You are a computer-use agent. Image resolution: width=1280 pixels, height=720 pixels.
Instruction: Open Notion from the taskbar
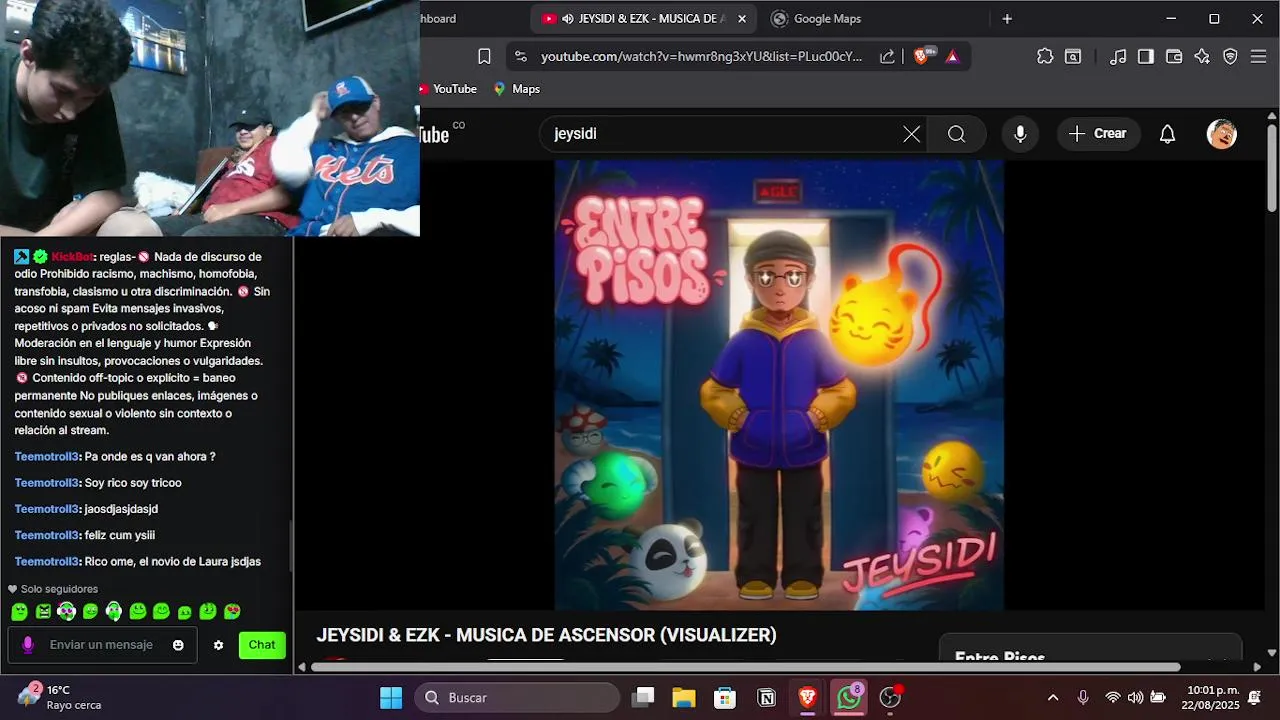pos(766,697)
